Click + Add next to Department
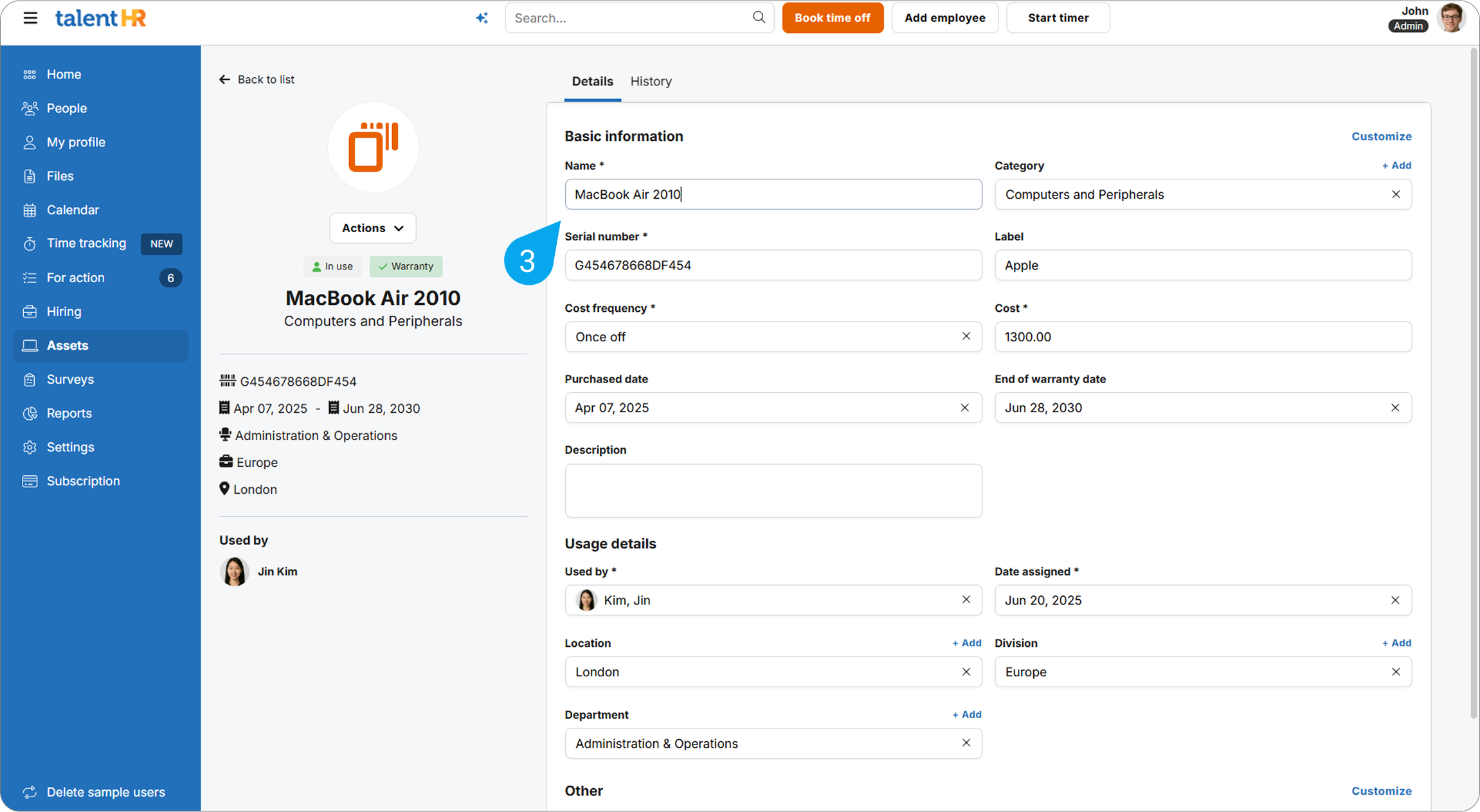1480x812 pixels. point(966,714)
